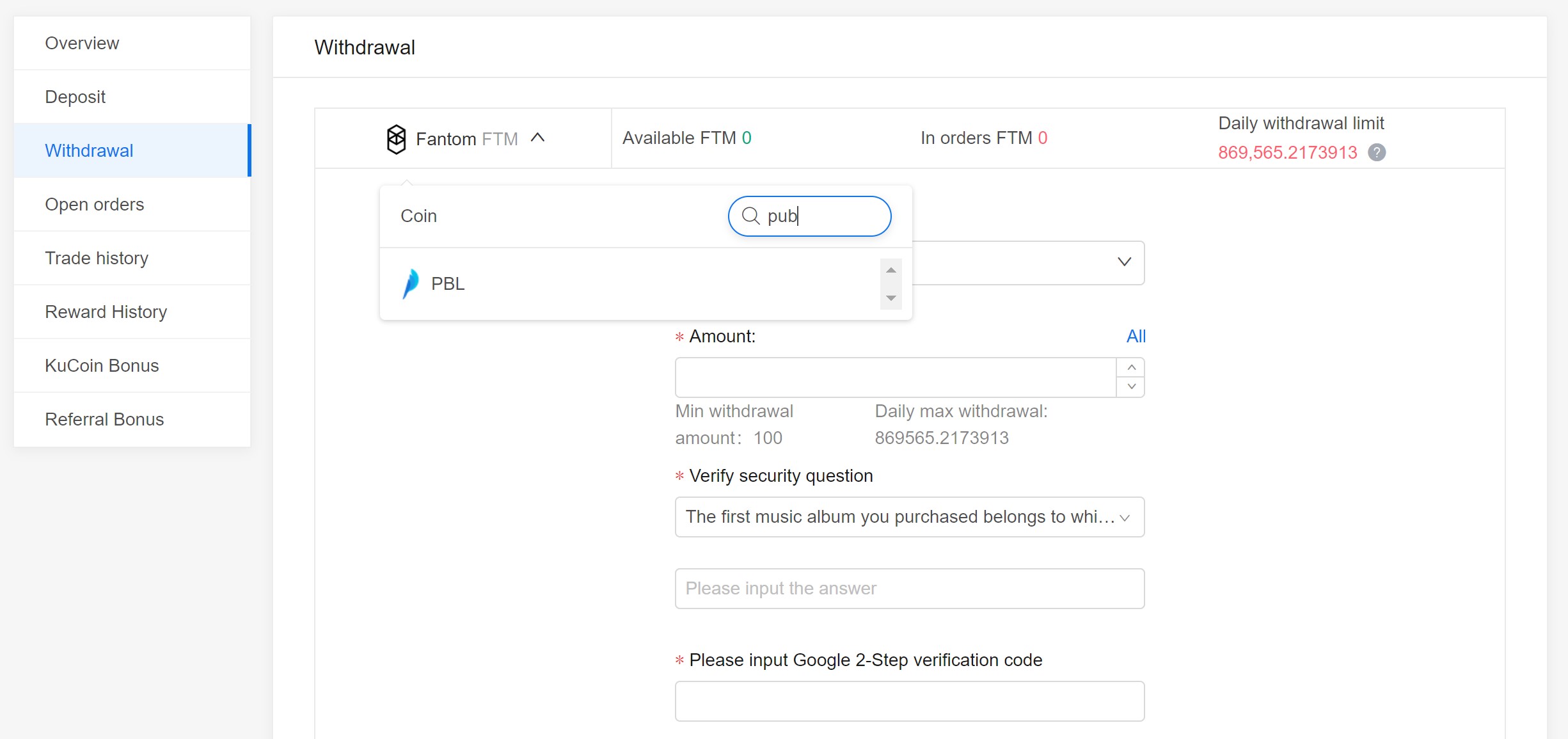Open the Overview sidebar page
1568x739 pixels.
tap(82, 43)
